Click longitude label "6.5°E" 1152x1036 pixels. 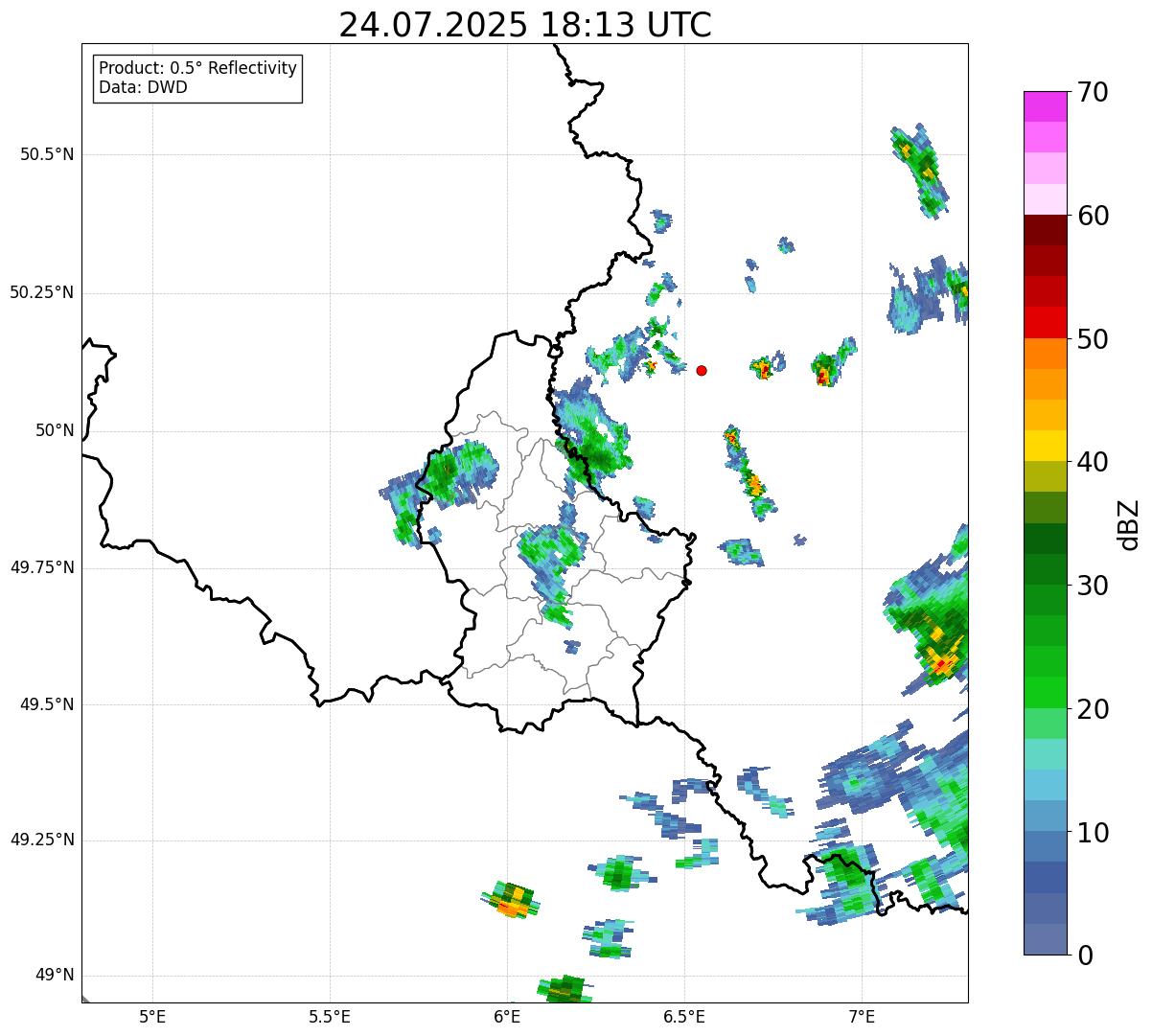tap(684, 1016)
